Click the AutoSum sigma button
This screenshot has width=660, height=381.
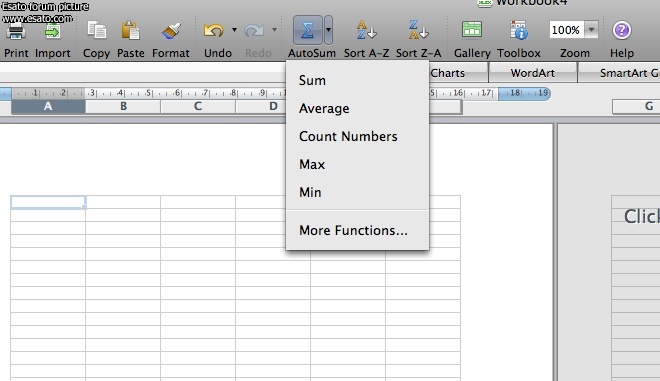(x=308, y=30)
